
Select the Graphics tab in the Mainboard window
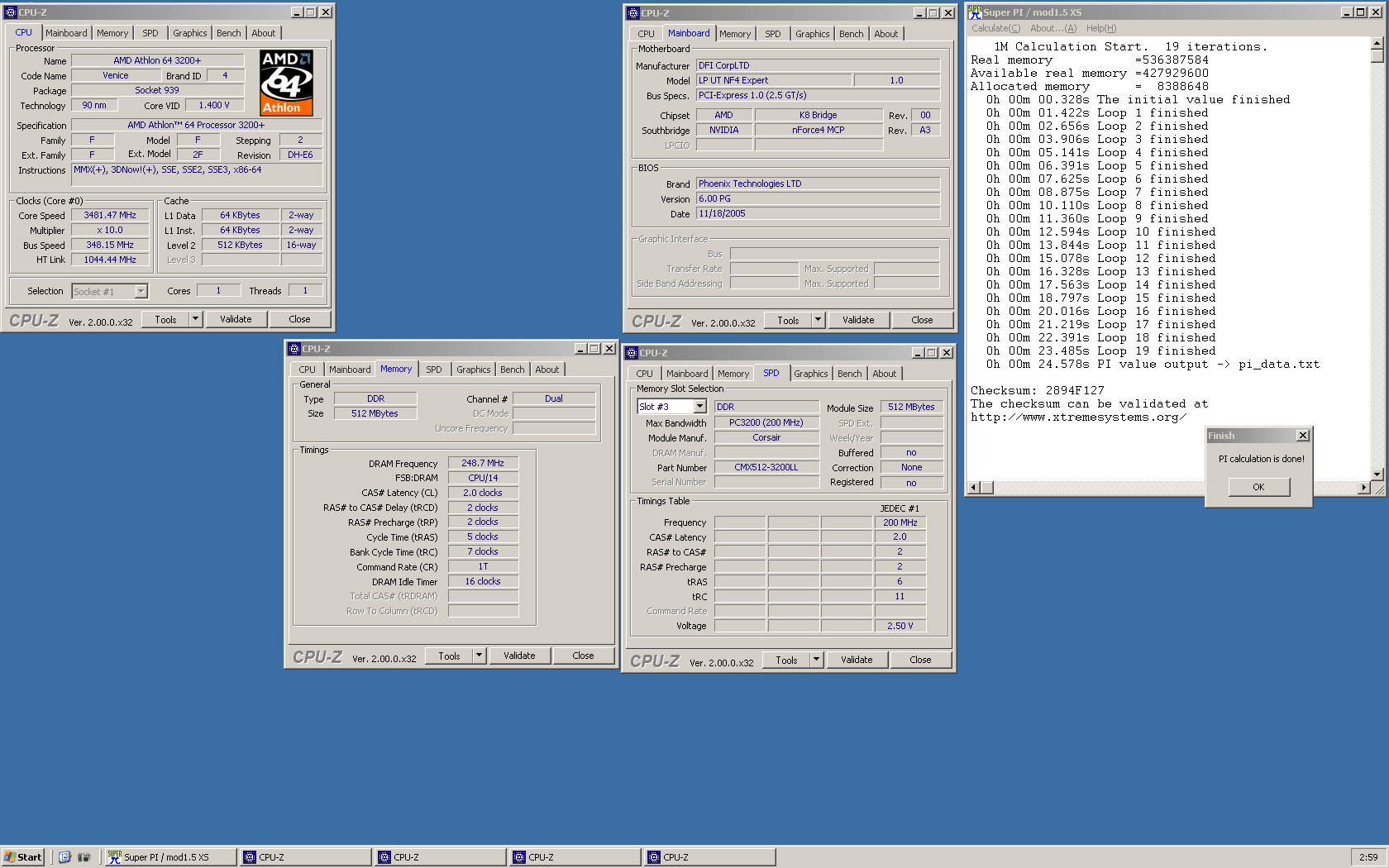click(x=812, y=34)
